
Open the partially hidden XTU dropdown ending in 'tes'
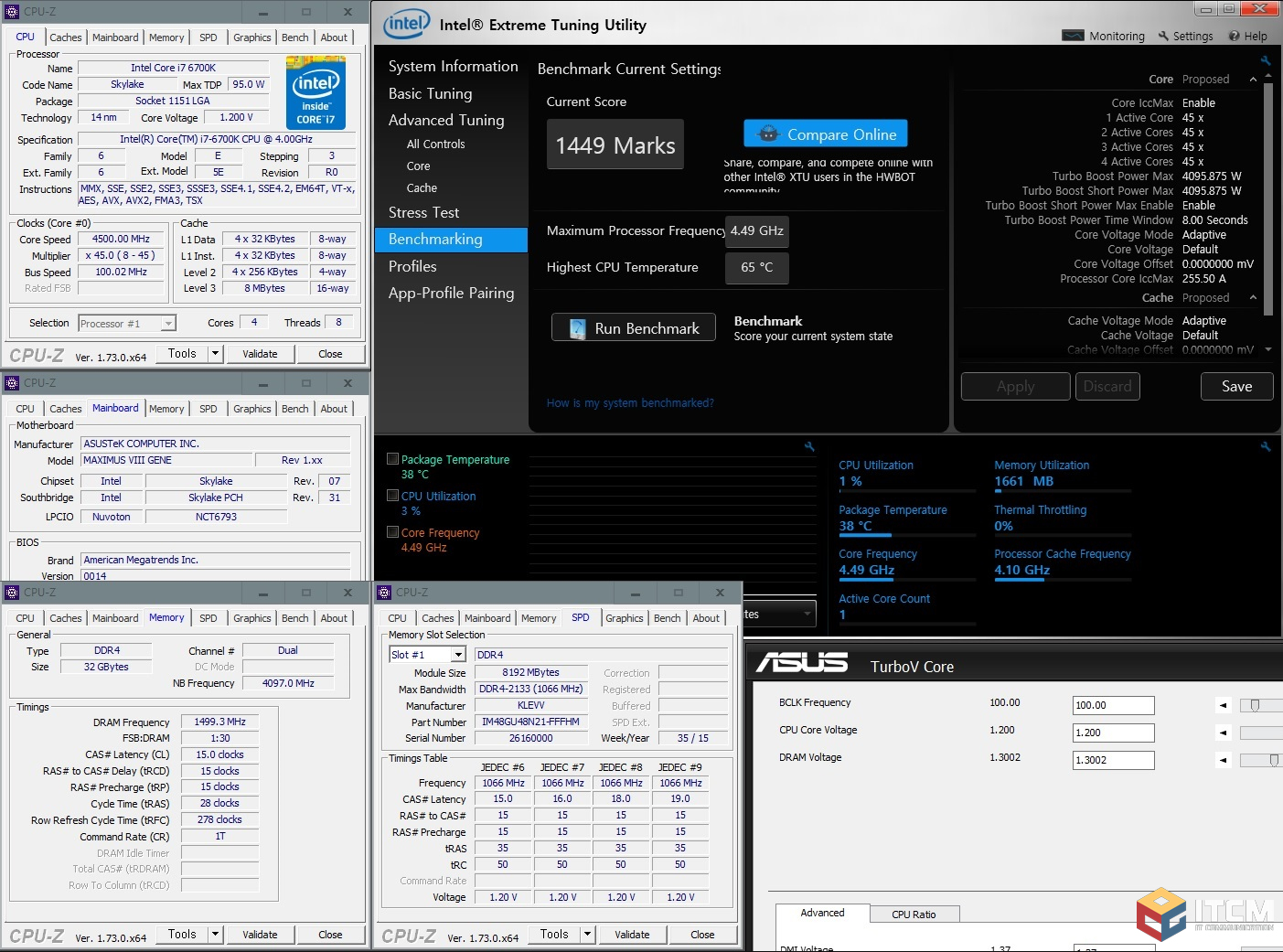click(779, 614)
